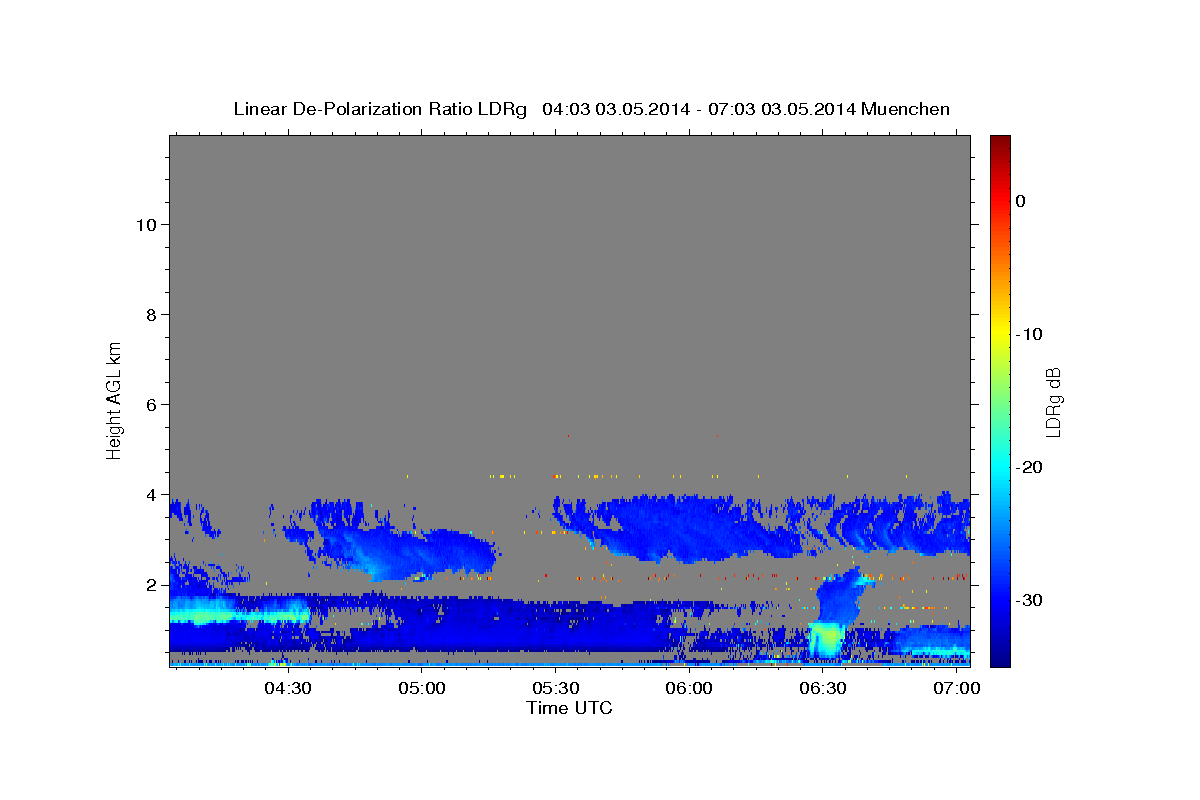Click the 05:00 time tick label

pos(422,689)
